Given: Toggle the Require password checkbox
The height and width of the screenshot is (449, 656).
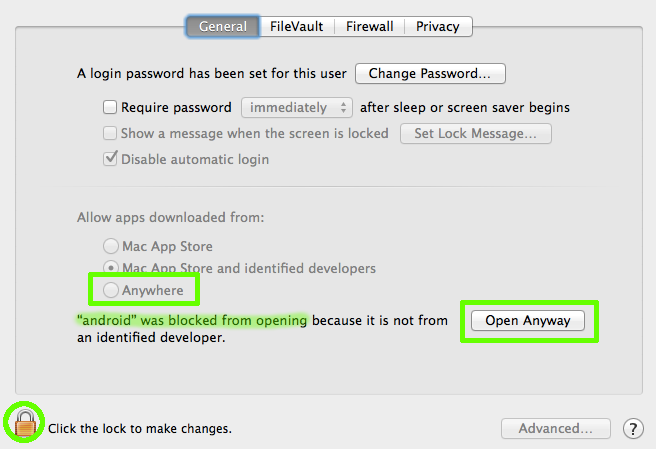Looking at the screenshot, I should pos(110,107).
